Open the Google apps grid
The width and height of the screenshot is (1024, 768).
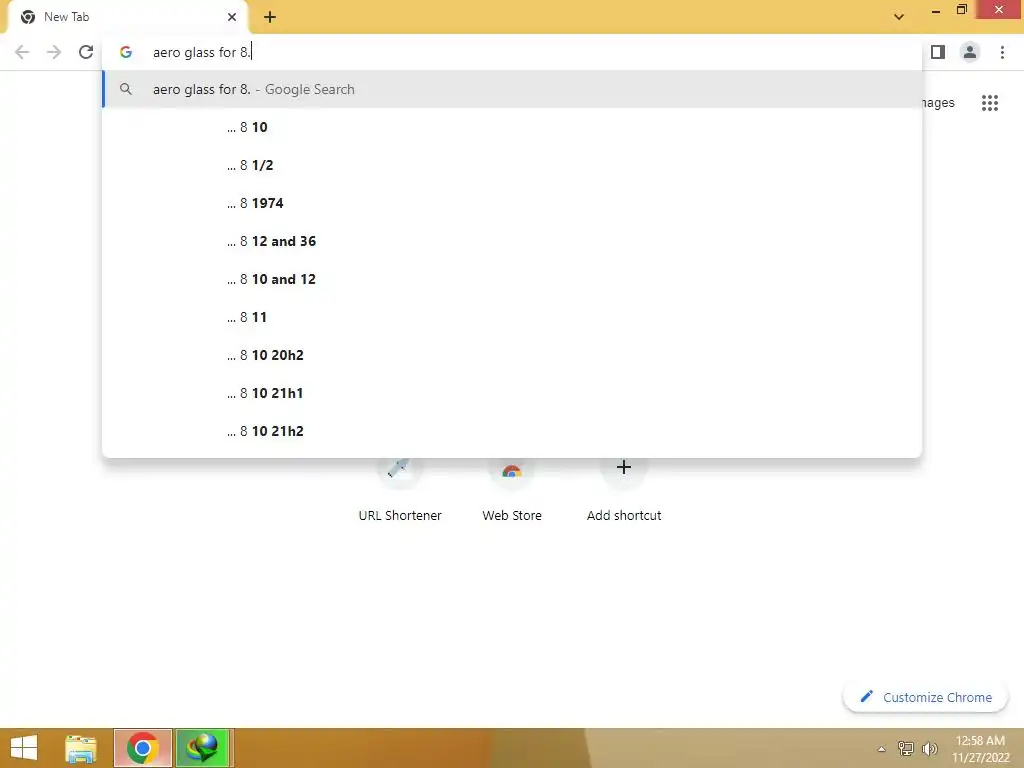point(989,103)
